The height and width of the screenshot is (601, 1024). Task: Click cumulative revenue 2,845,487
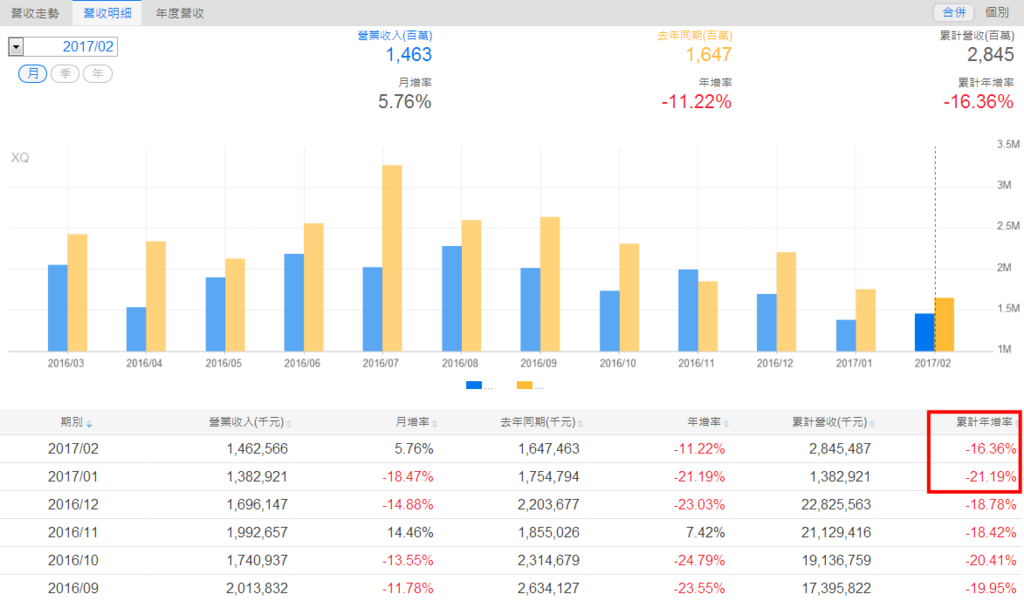[x=840, y=449]
